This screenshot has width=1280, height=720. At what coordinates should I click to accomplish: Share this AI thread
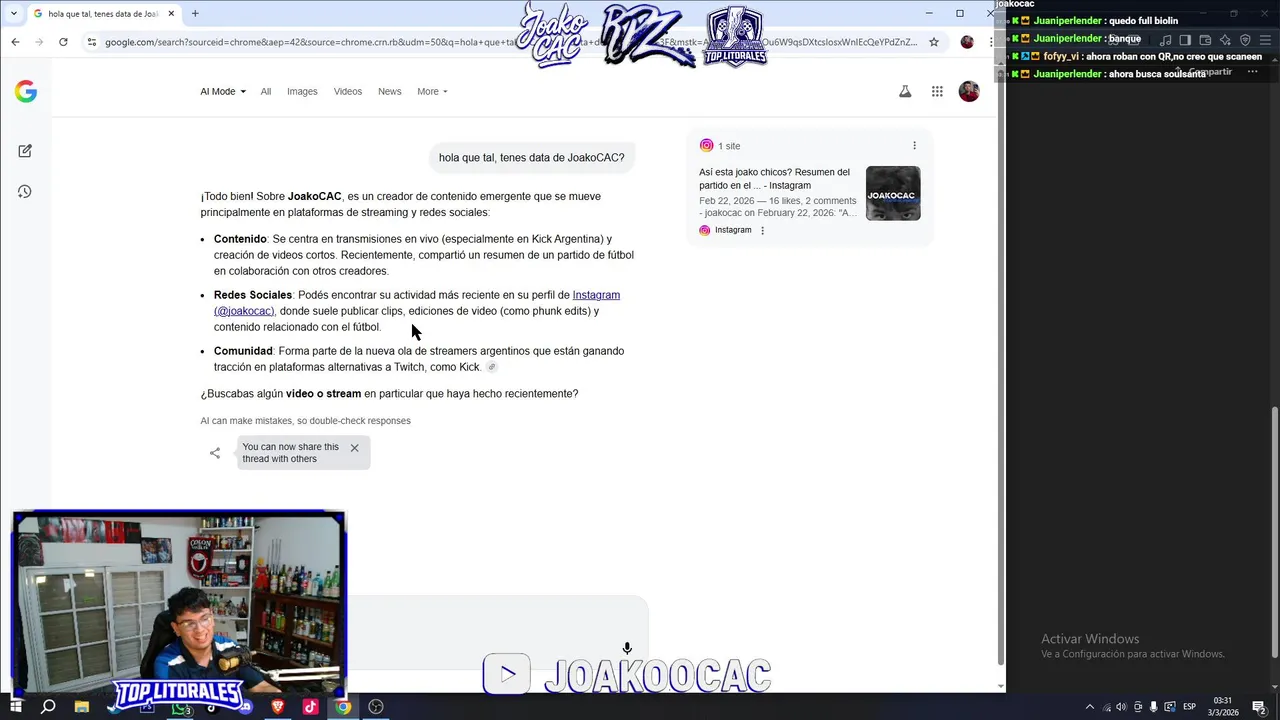pos(215,453)
